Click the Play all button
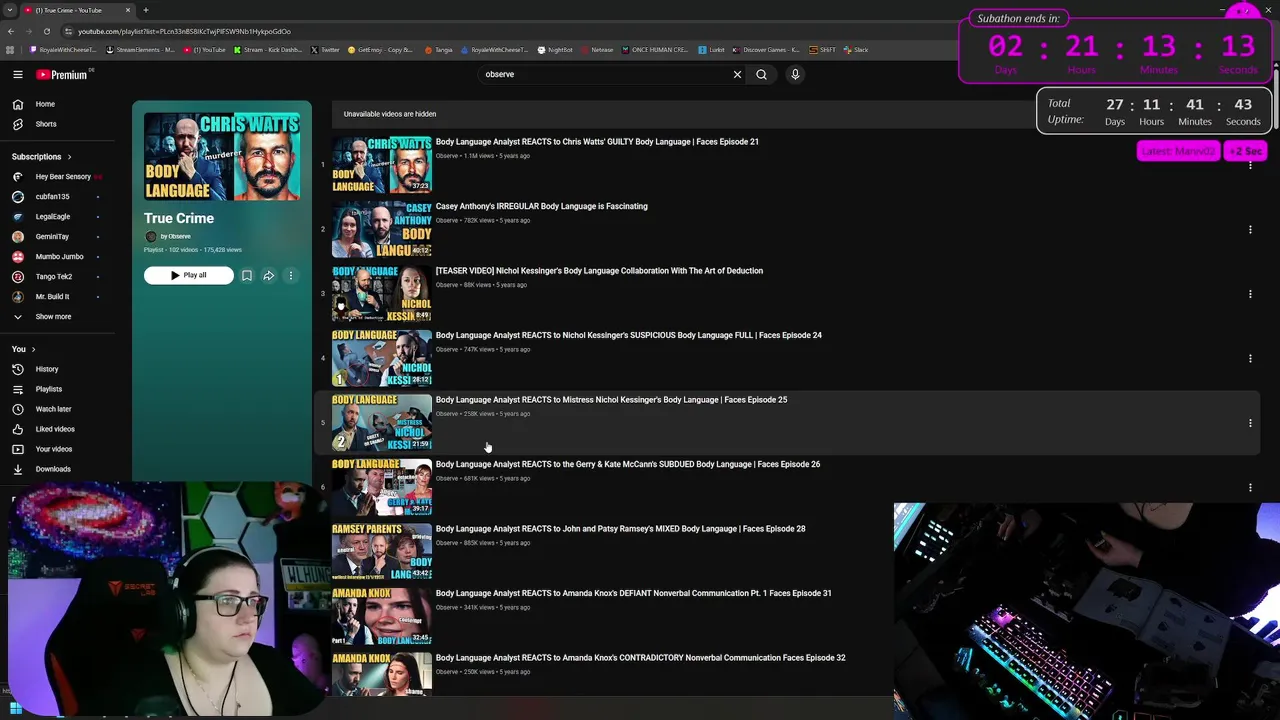Viewport: 1280px width, 720px height. tap(188, 275)
